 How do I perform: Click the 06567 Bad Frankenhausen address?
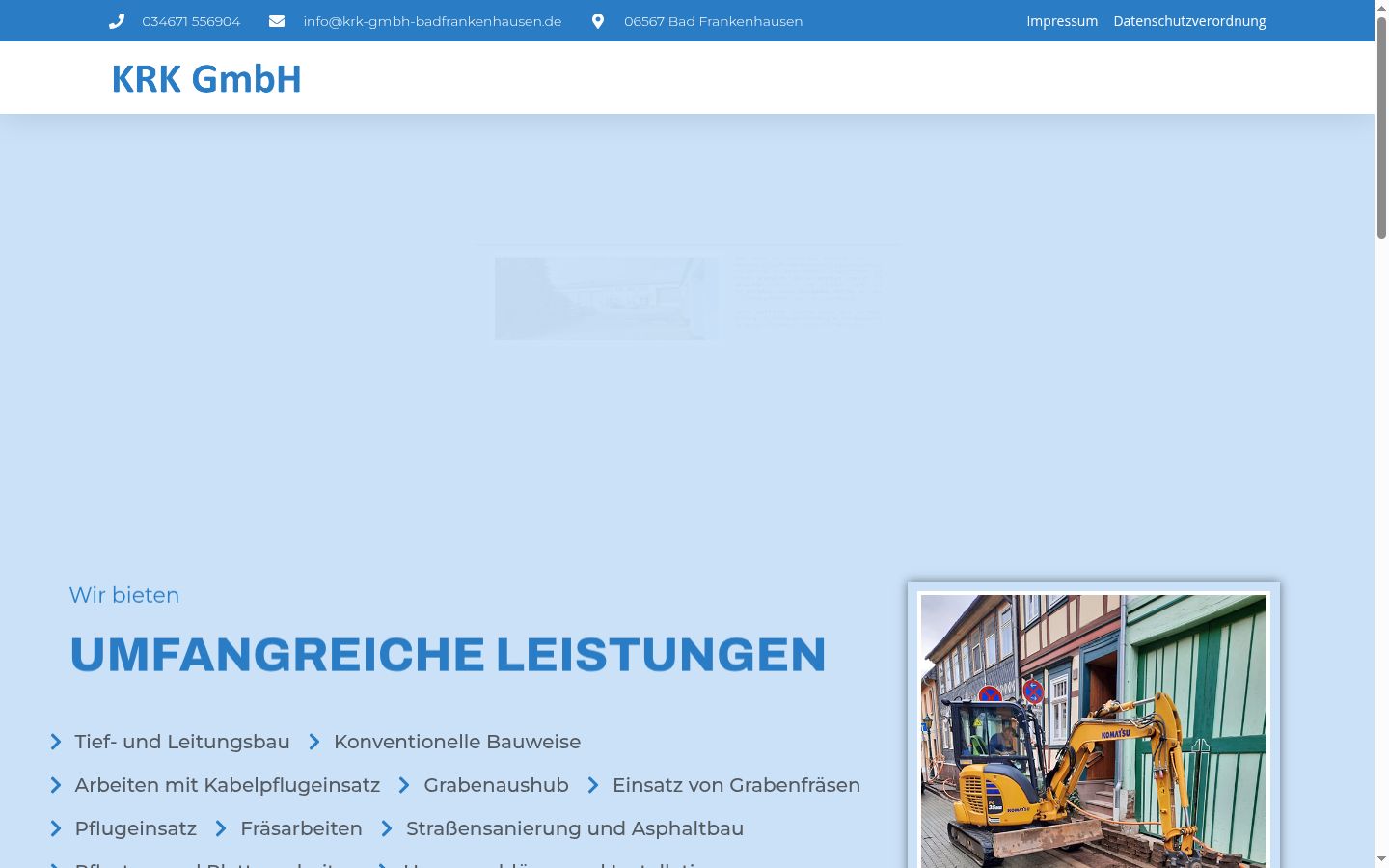[713, 21]
